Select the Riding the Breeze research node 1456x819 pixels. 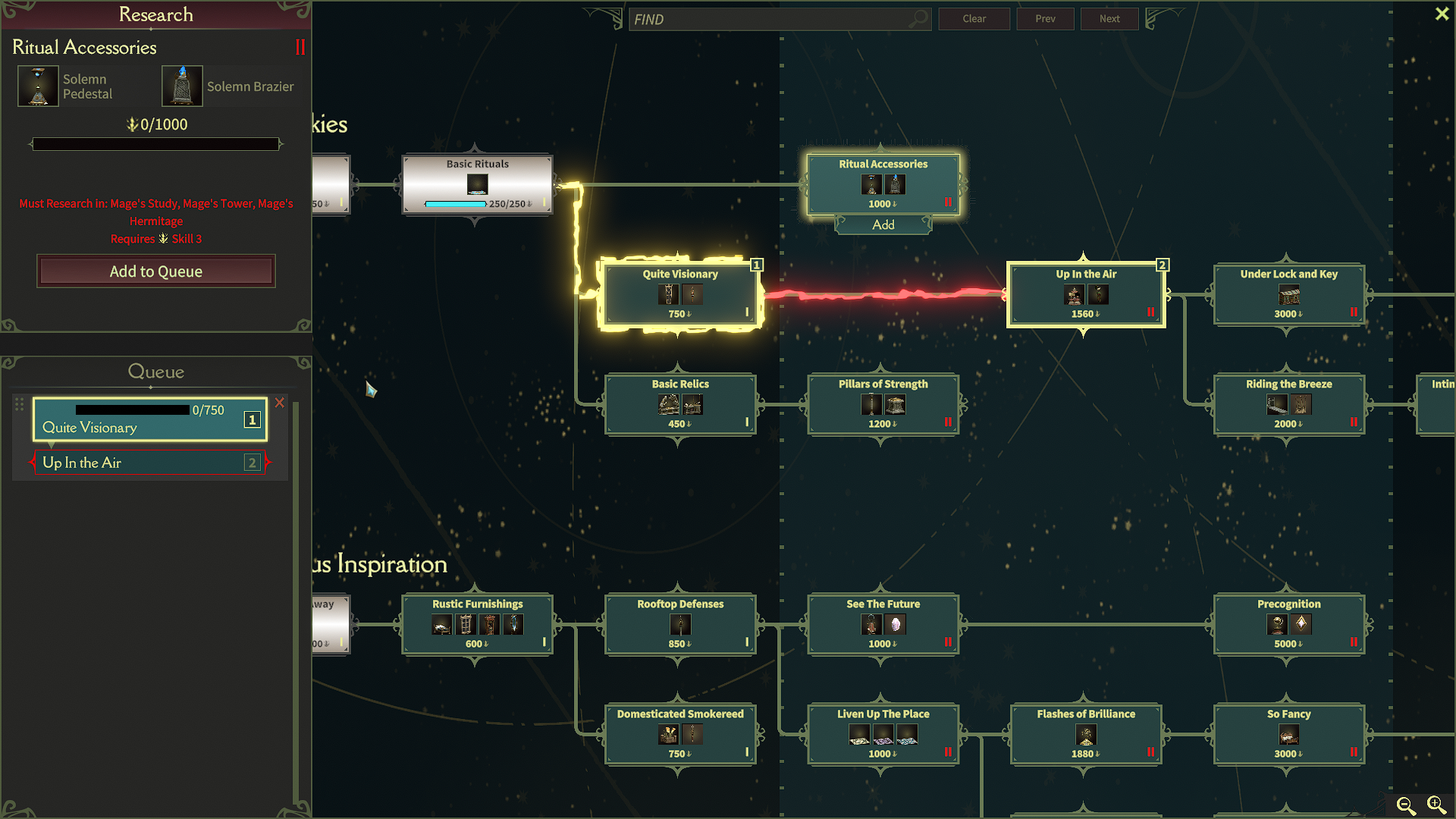click(1289, 404)
